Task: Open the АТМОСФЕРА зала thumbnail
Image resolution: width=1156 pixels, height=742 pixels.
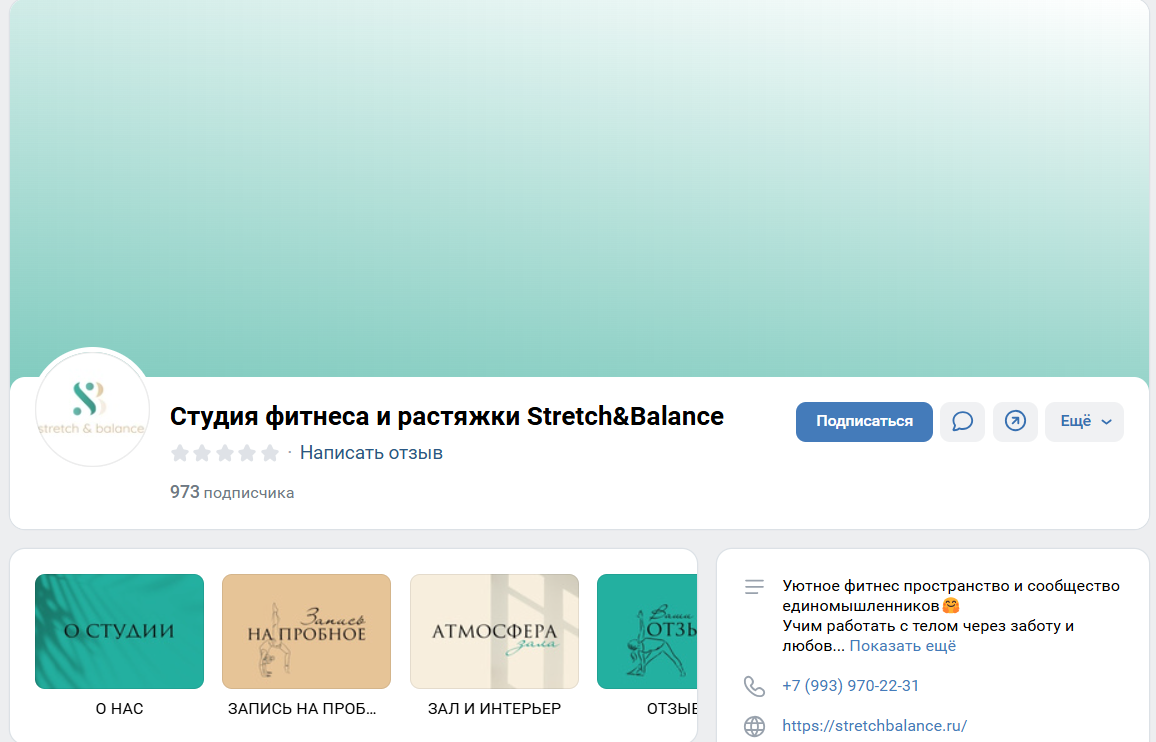Action: (494, 631)
